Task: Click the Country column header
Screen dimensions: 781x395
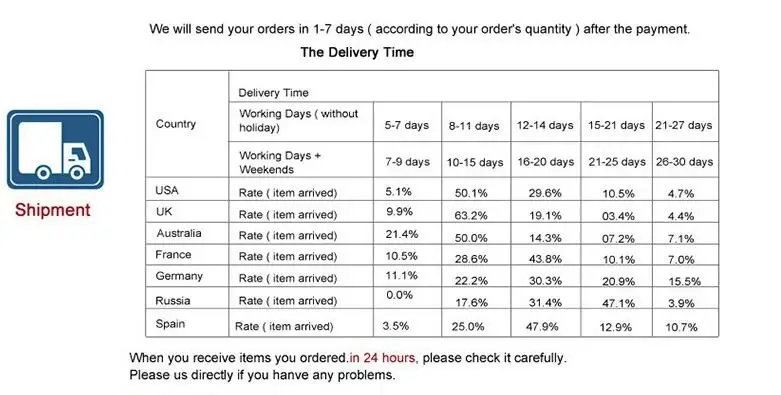Action: 176,124
